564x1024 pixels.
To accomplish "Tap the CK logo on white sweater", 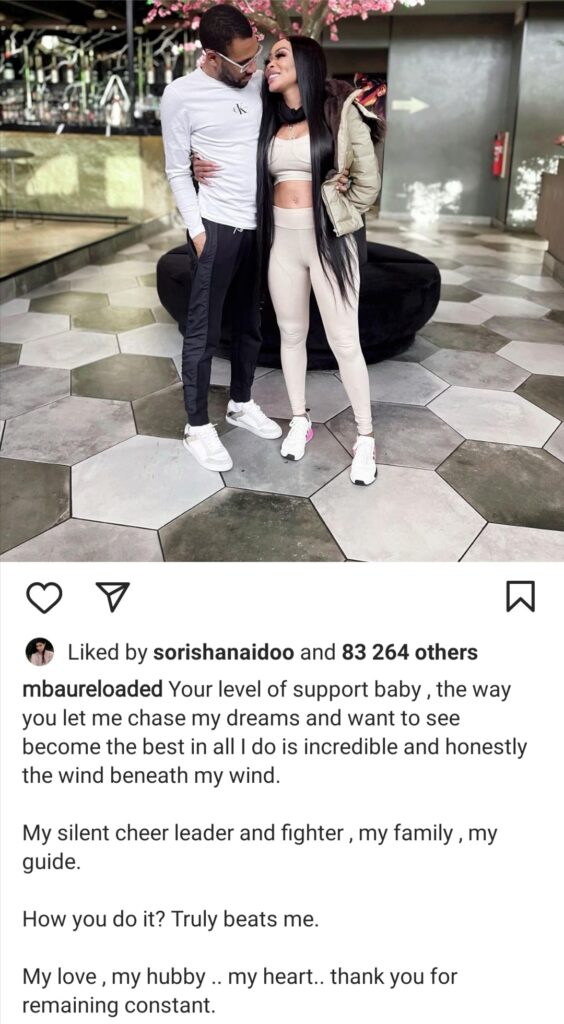I will (x=240, y=108).
